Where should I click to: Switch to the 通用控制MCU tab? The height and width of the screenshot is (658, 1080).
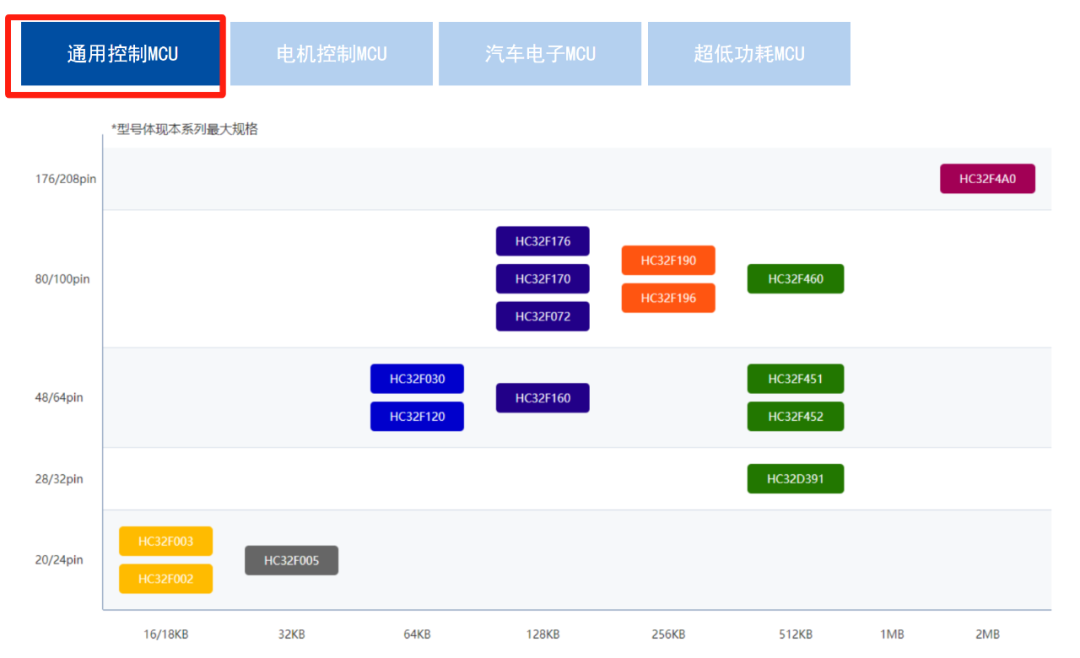tap(117, 53)
